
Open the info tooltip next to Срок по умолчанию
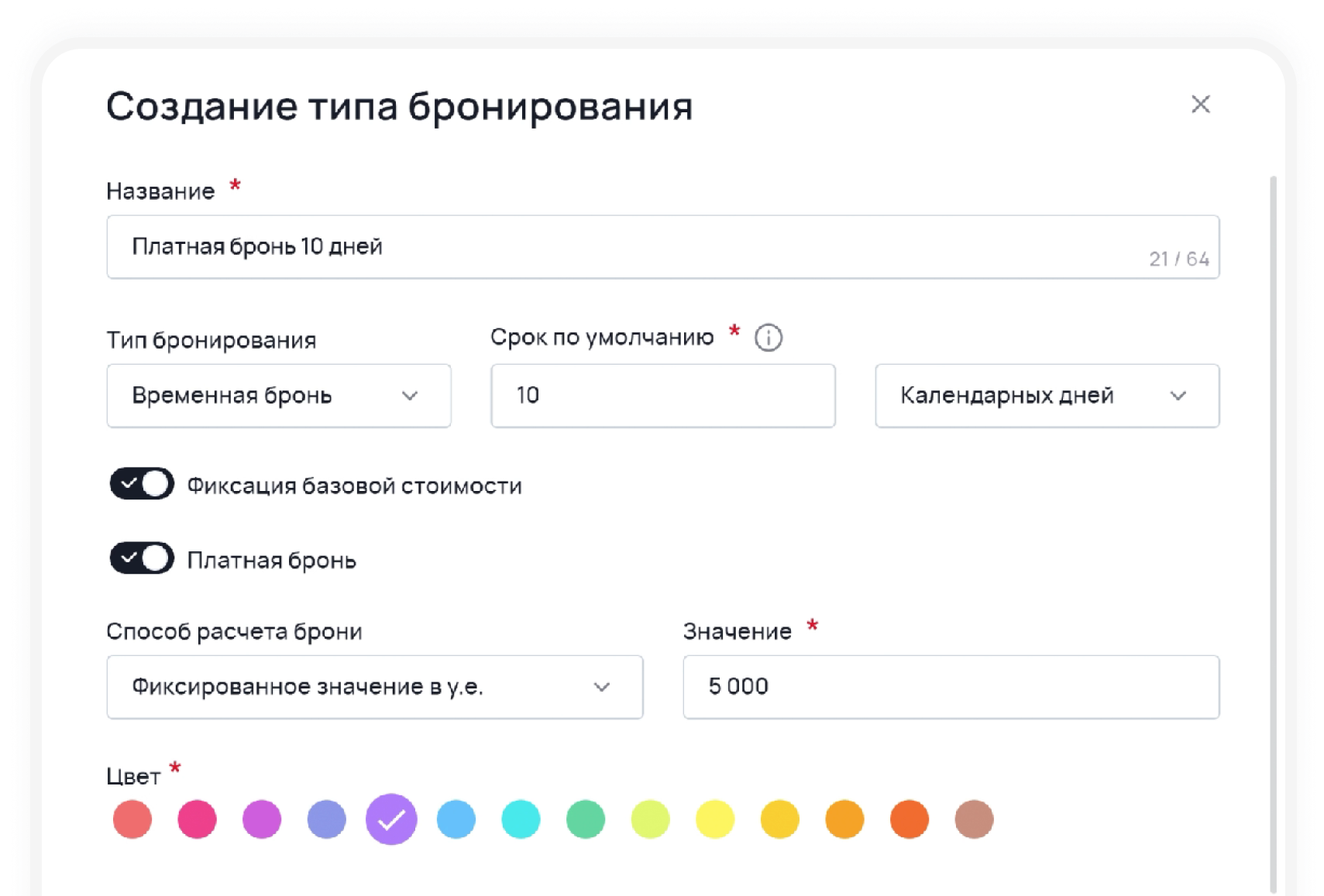tap(767, 337)
